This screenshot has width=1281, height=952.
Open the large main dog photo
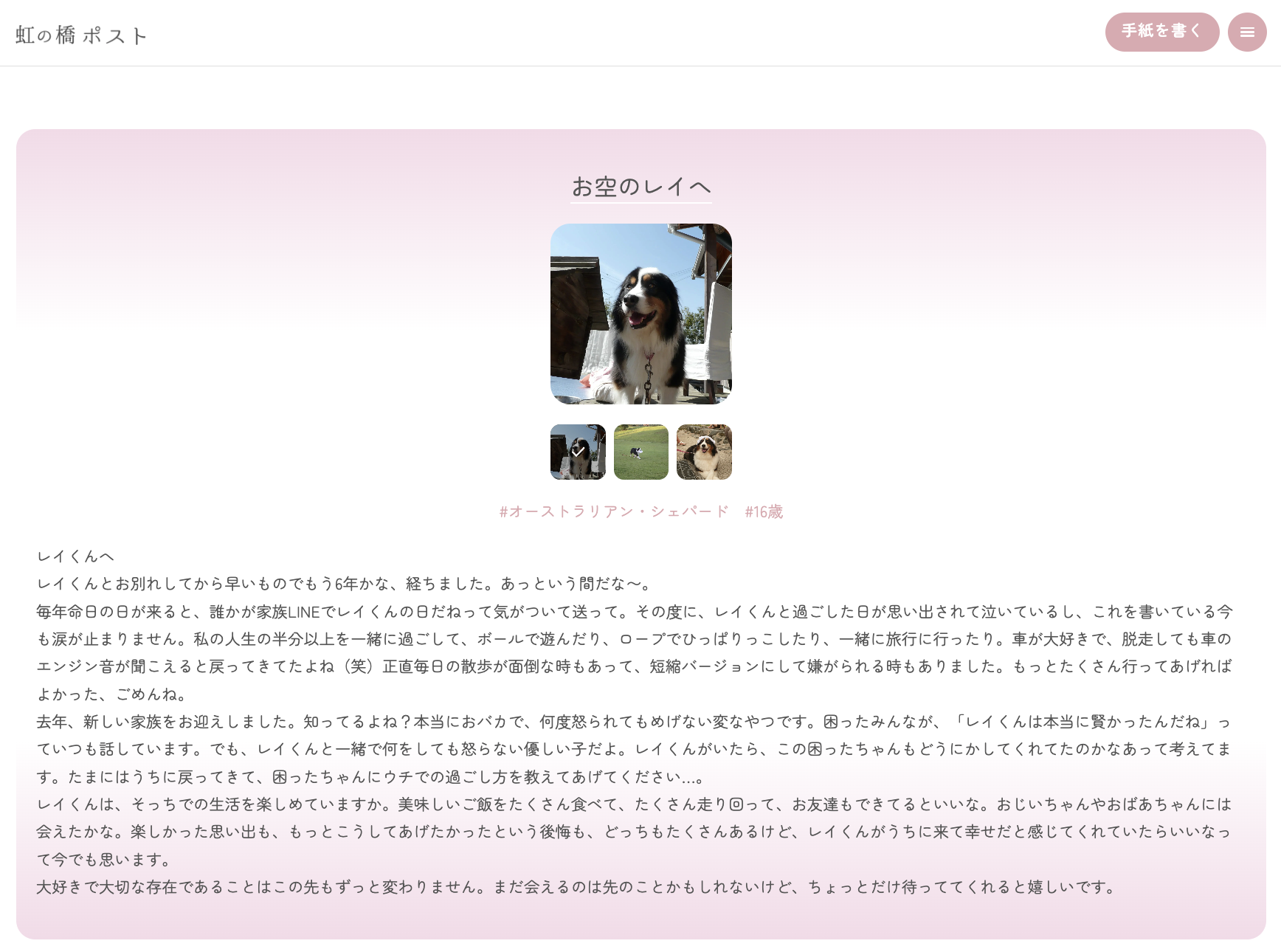click(x=641, y=314)
